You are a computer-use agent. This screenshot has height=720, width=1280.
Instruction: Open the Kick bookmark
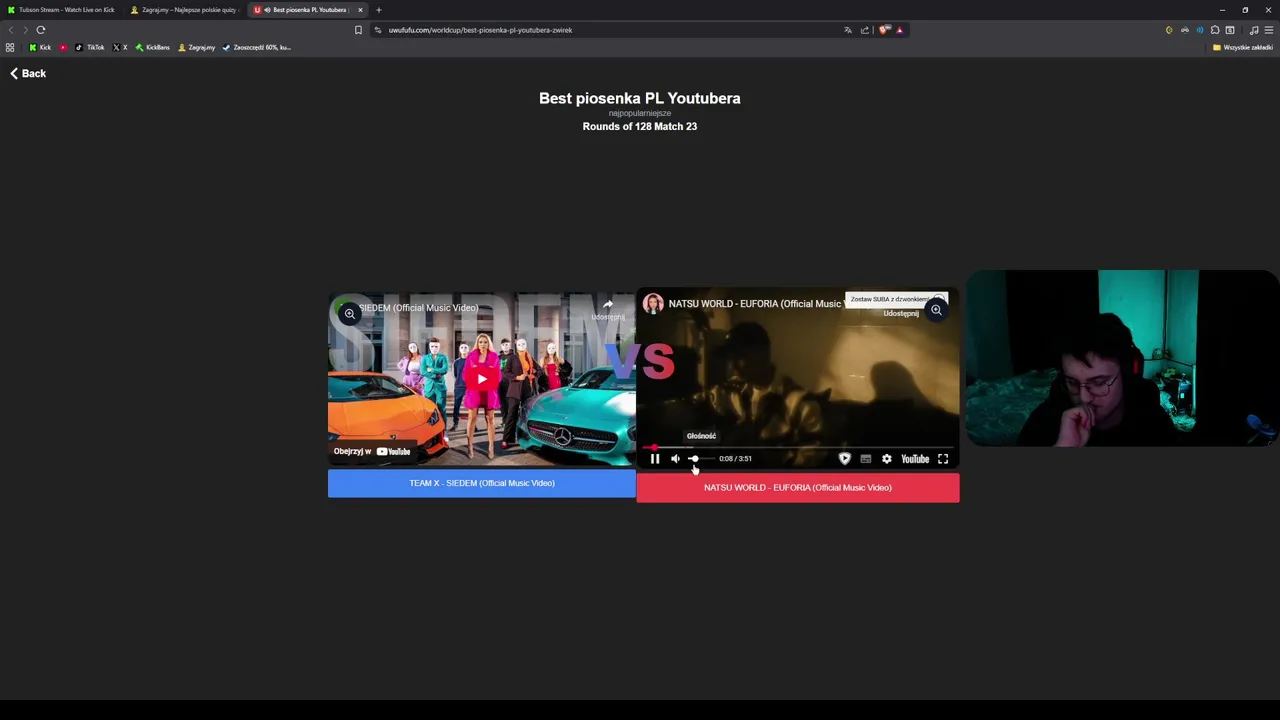(x=40, y=47)
